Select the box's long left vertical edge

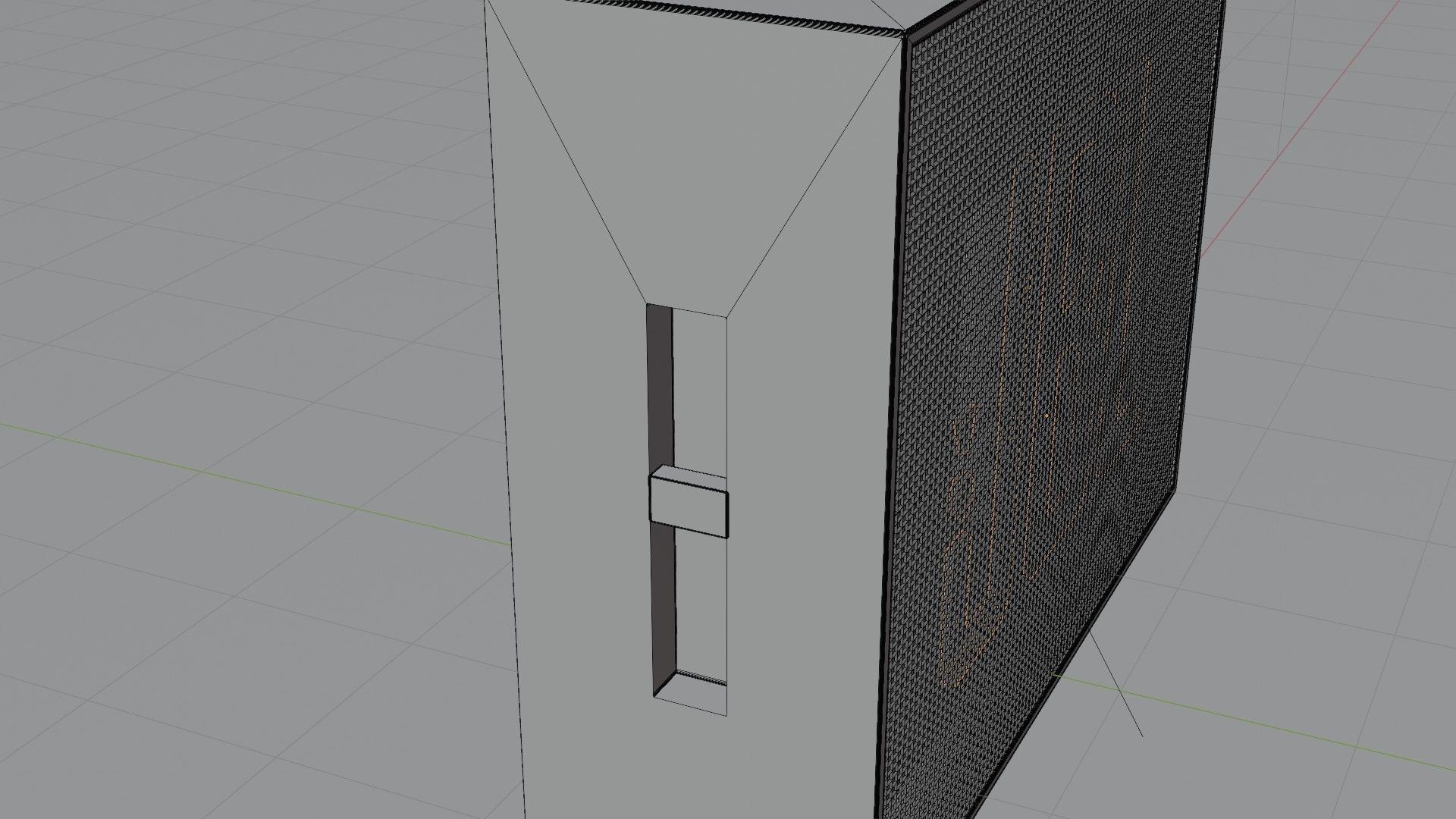[504, 394]
